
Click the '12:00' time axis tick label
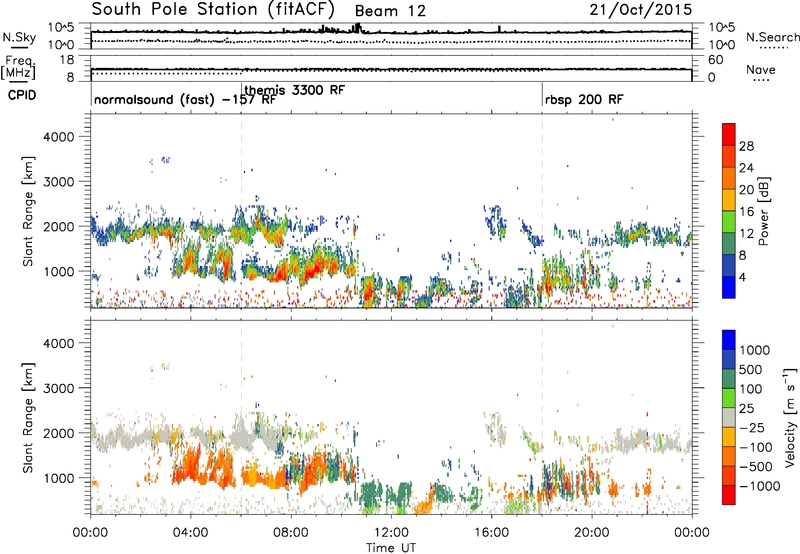[x=391, y=532]
